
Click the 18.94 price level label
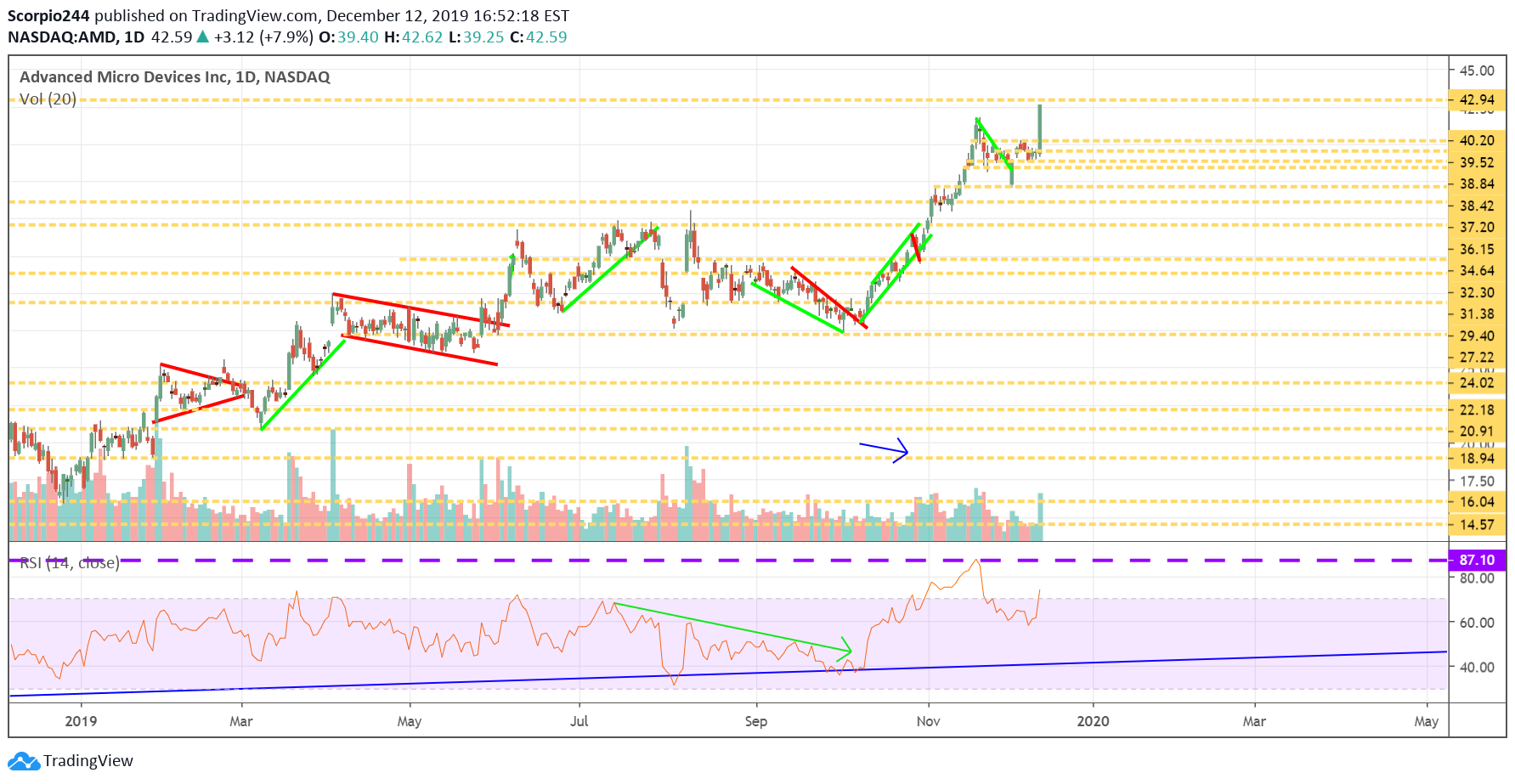click(1477, 459)
